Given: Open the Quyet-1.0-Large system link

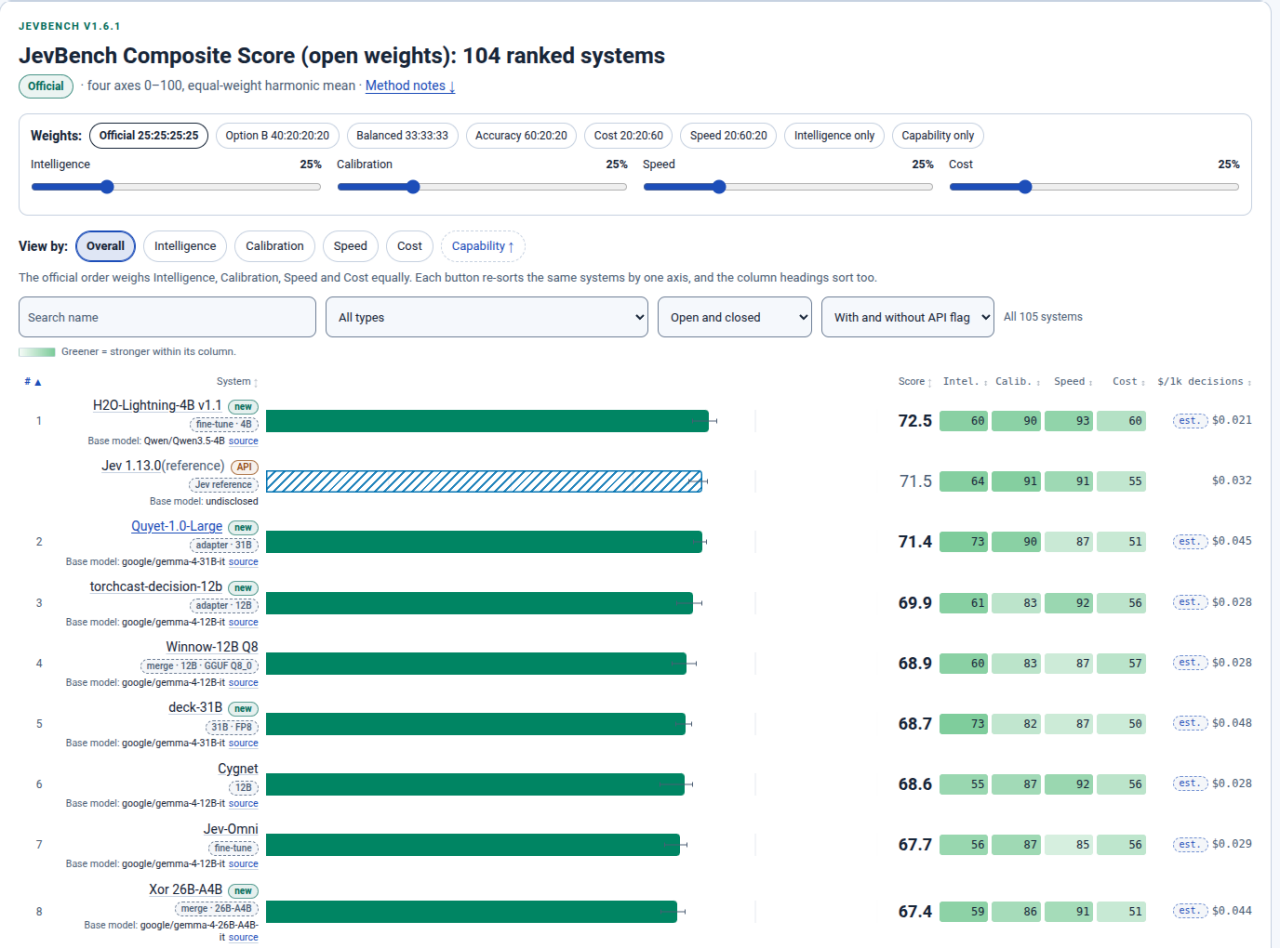Looking at the screenshot, I should coord(177,526).
